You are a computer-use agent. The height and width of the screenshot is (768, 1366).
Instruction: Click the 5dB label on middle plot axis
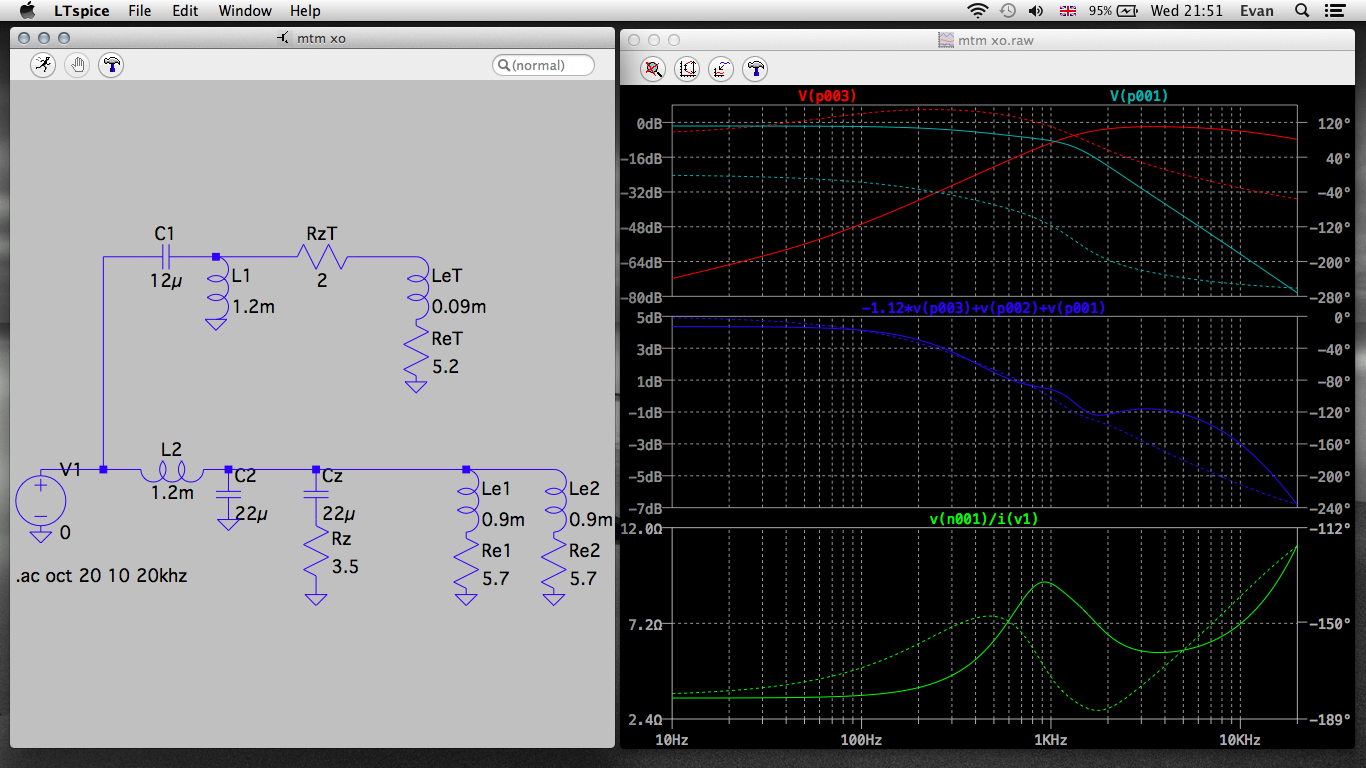tap(650, 318)
